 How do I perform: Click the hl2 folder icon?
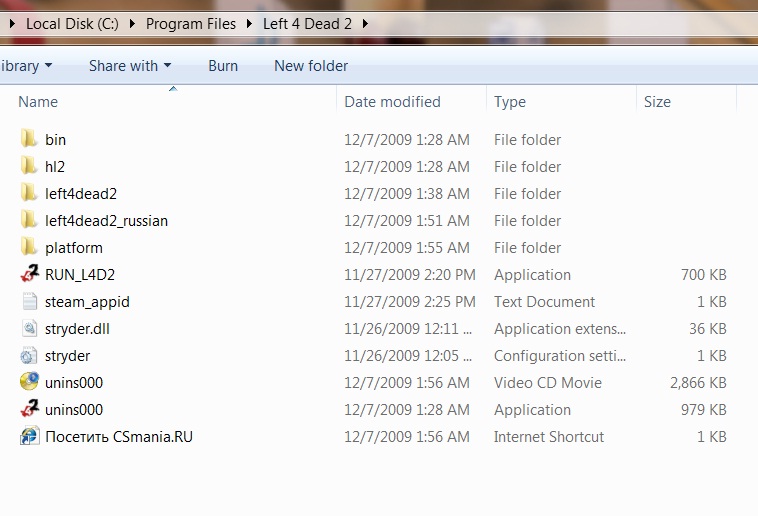click(x=29, y=166)
